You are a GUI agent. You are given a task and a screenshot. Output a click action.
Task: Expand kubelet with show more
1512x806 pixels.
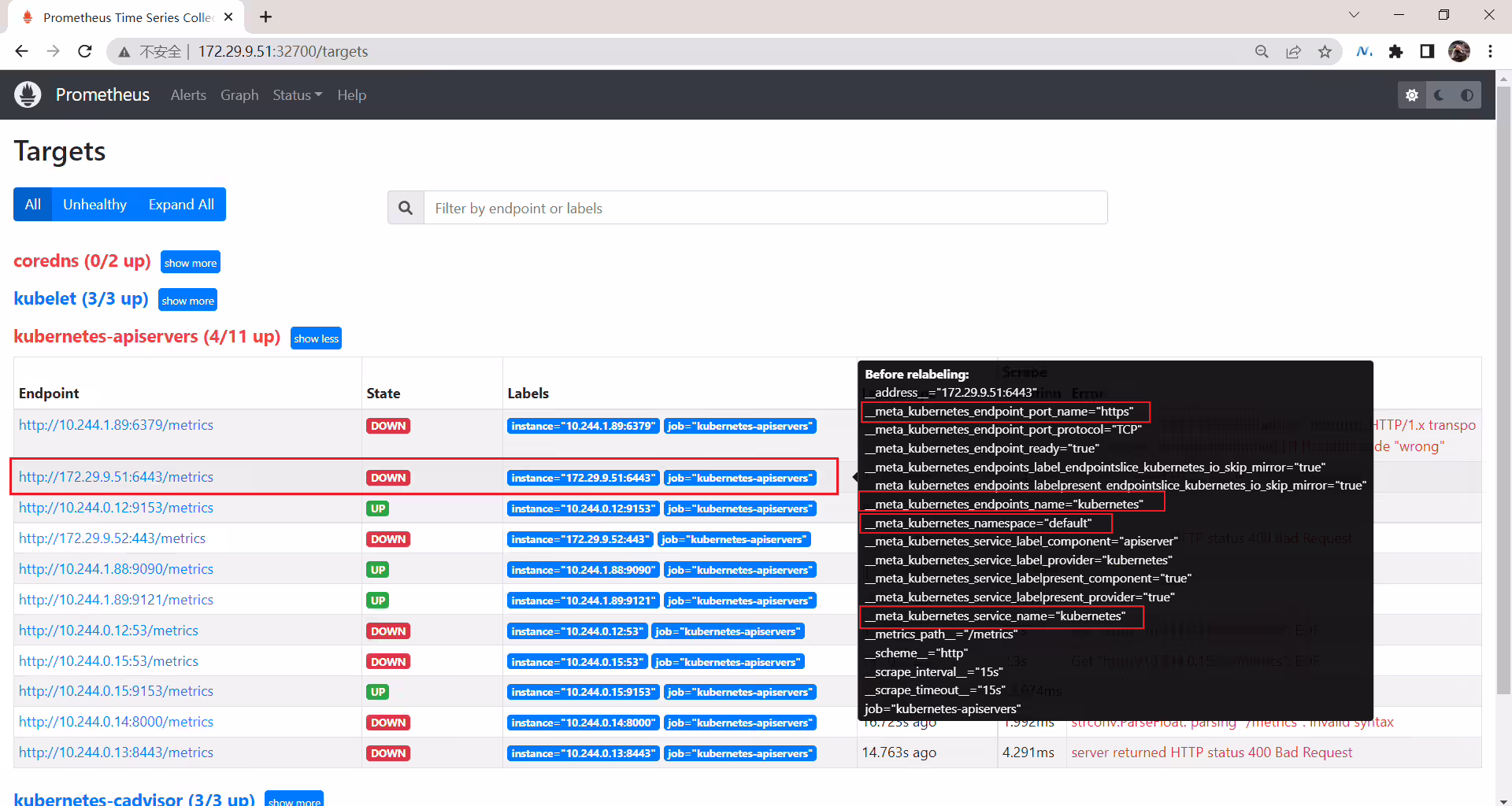point(187,300)
